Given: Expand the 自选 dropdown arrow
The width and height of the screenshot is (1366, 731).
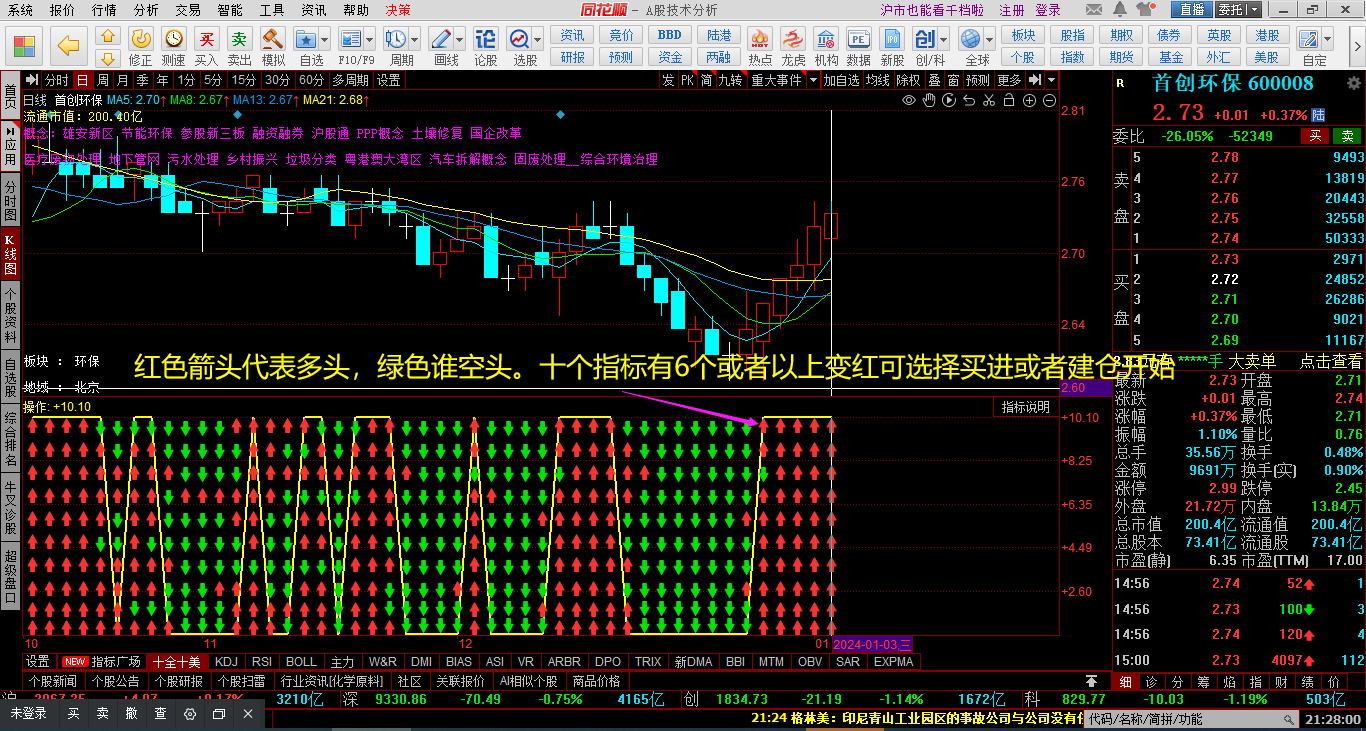Looking at the screenshot, I should pos(324,39).
